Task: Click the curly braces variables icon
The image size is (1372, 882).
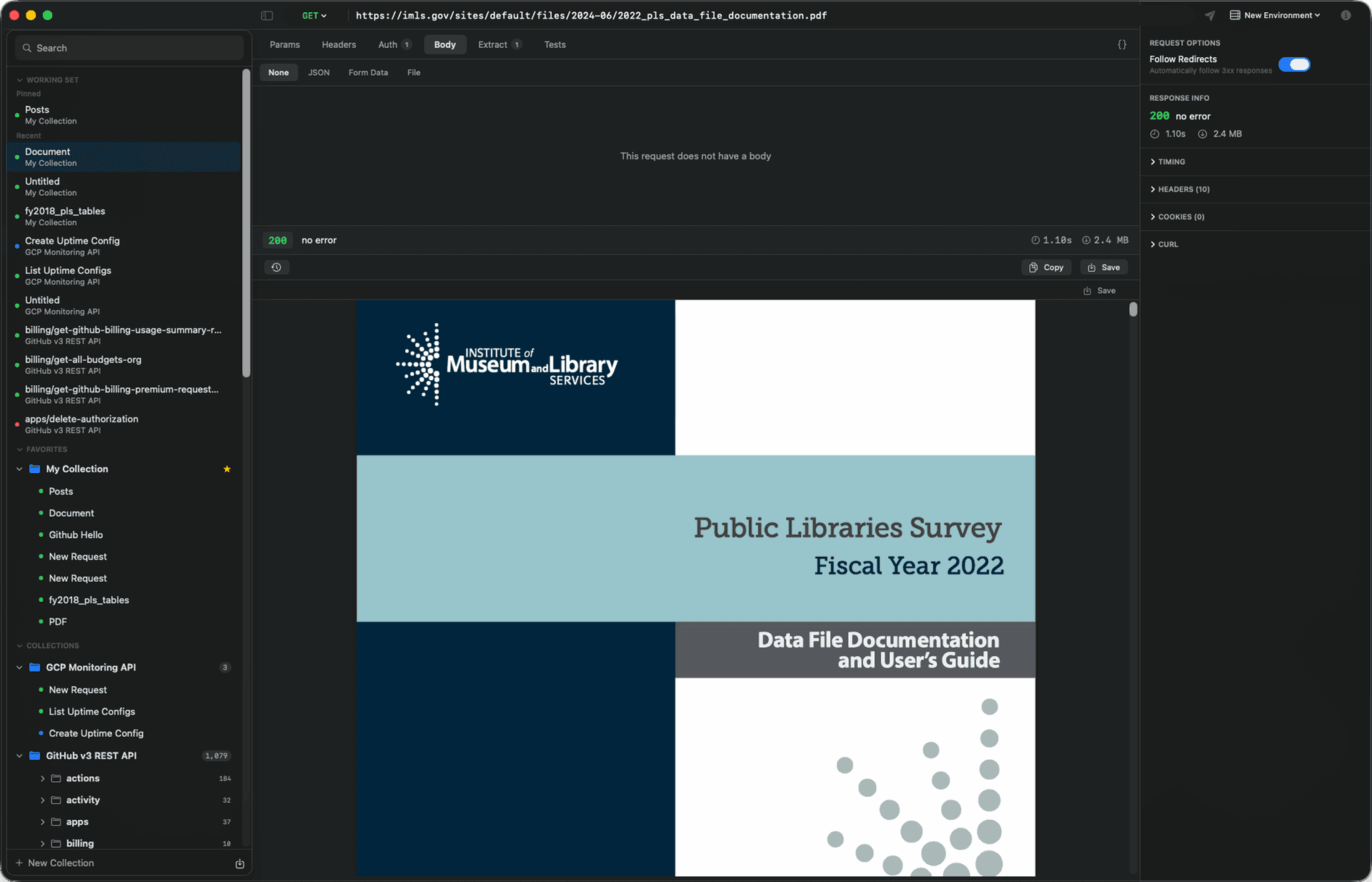Action: tap(1122, 44)
